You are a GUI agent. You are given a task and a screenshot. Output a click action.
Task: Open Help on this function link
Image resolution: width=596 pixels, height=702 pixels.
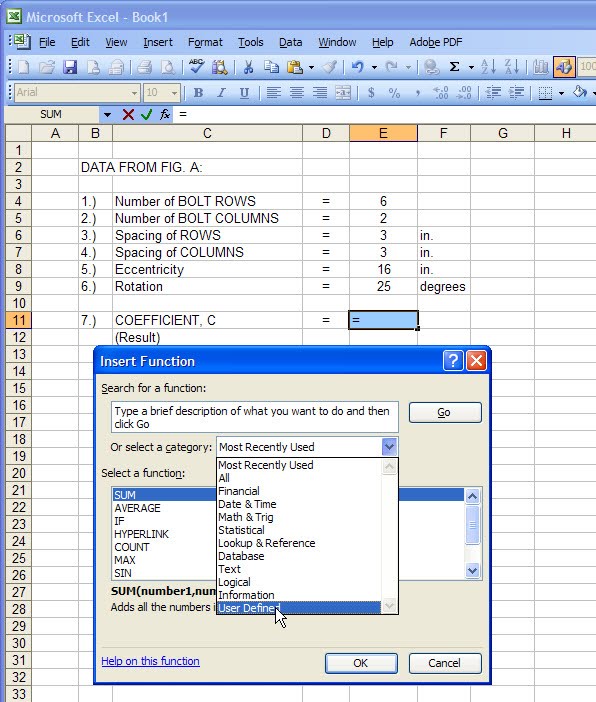pos(150,661)
